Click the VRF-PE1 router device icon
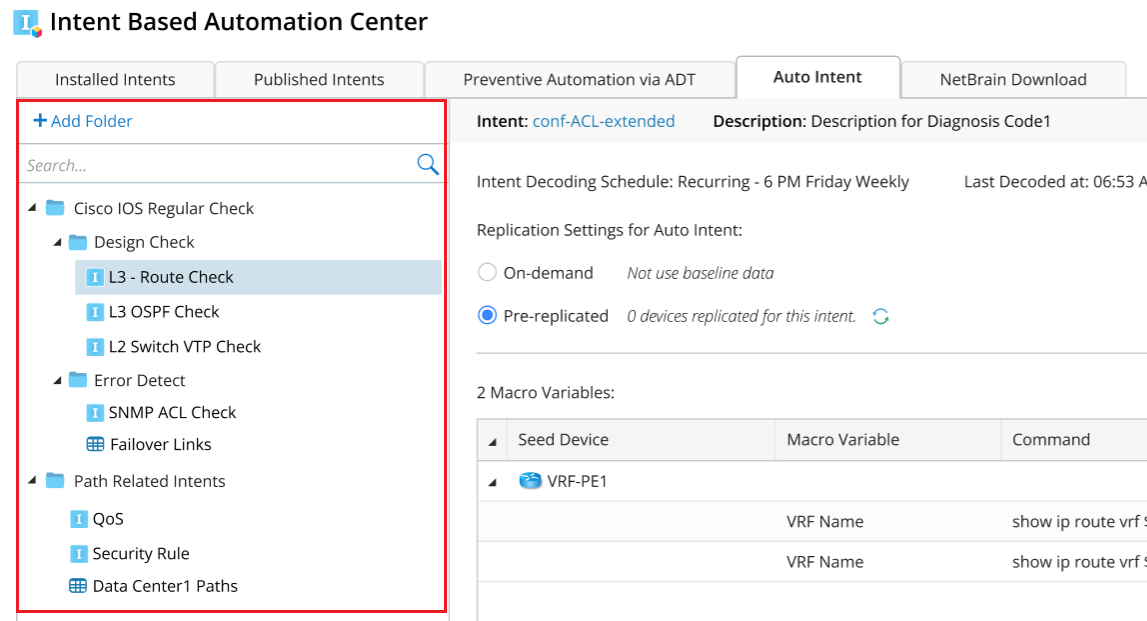1147x621 pixels. 530,481
